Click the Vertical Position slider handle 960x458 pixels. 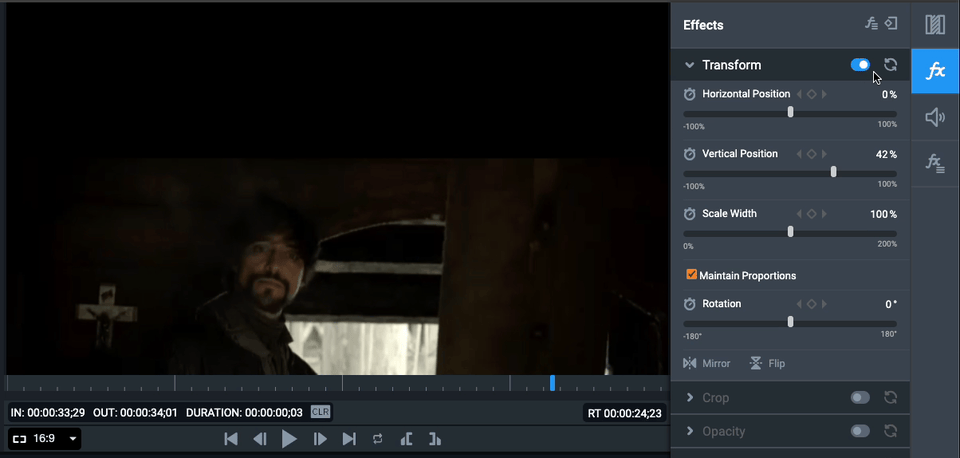click(x=833, y=172)
